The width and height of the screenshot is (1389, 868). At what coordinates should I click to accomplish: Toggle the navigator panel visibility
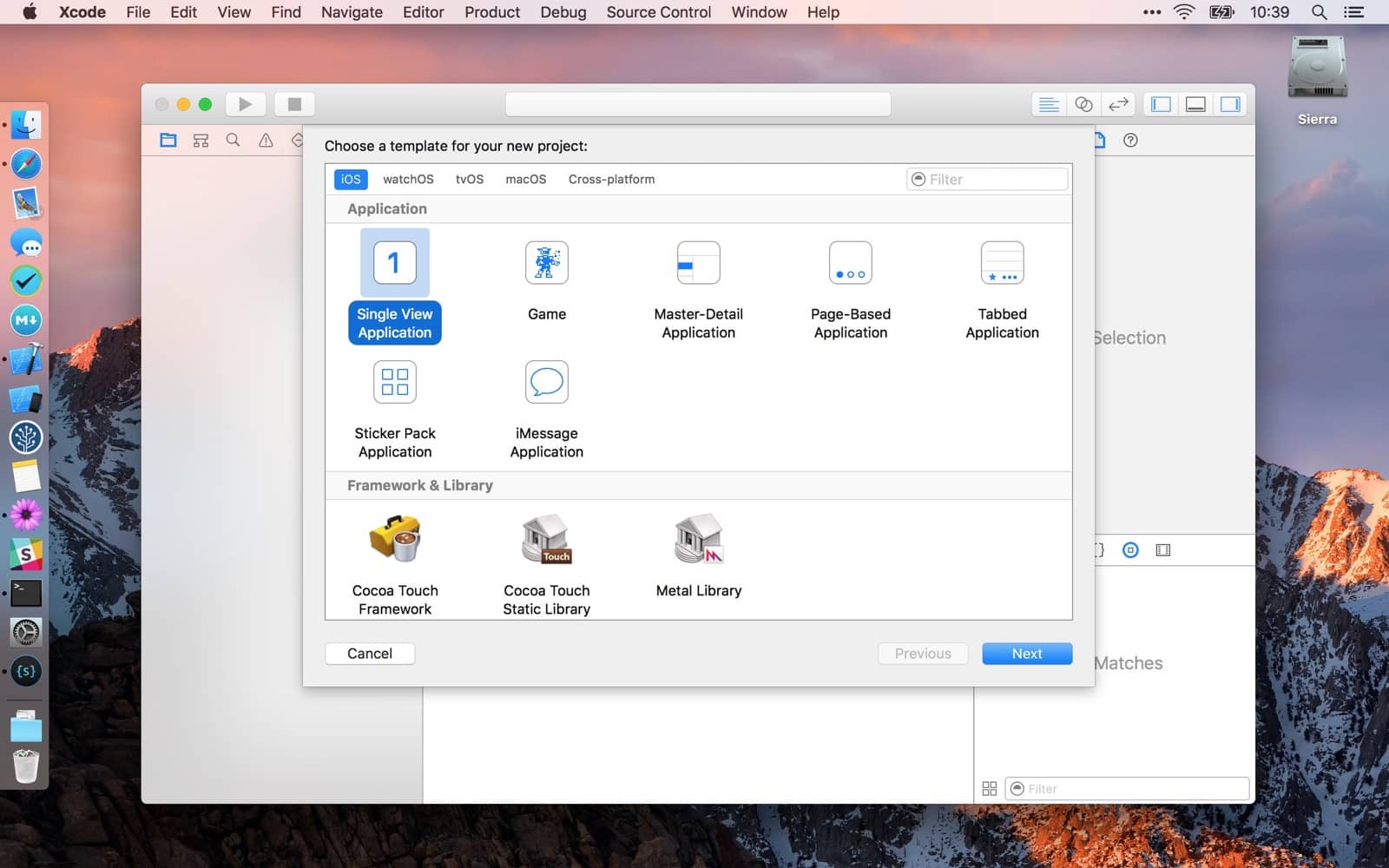point(1161,104)
